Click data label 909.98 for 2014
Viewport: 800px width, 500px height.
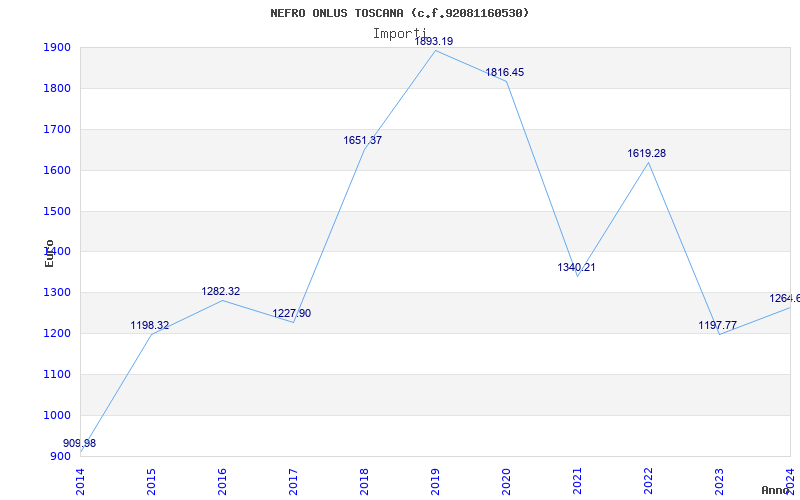(x=79, y=443)
